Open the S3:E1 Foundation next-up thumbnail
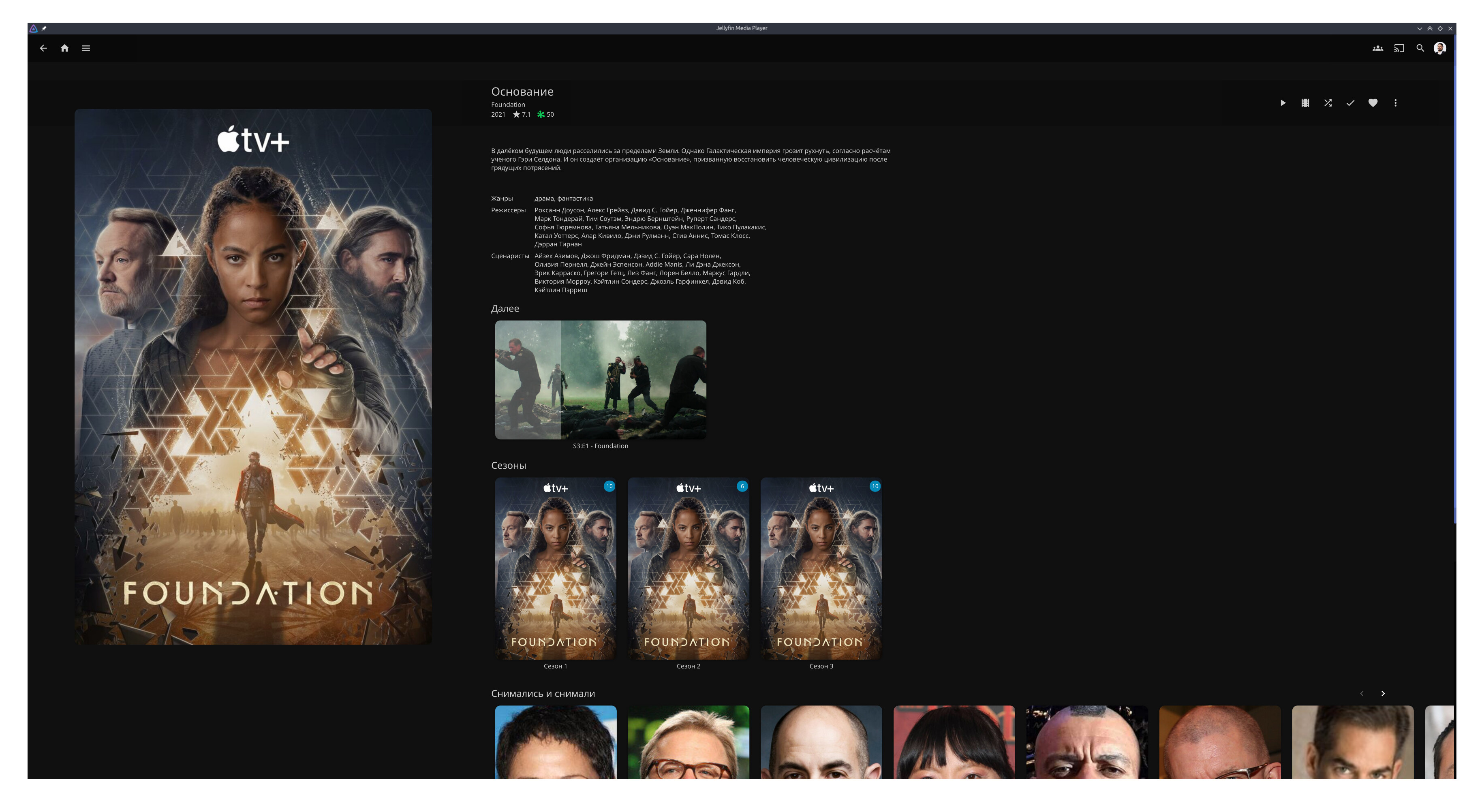 tap(600, 380)
